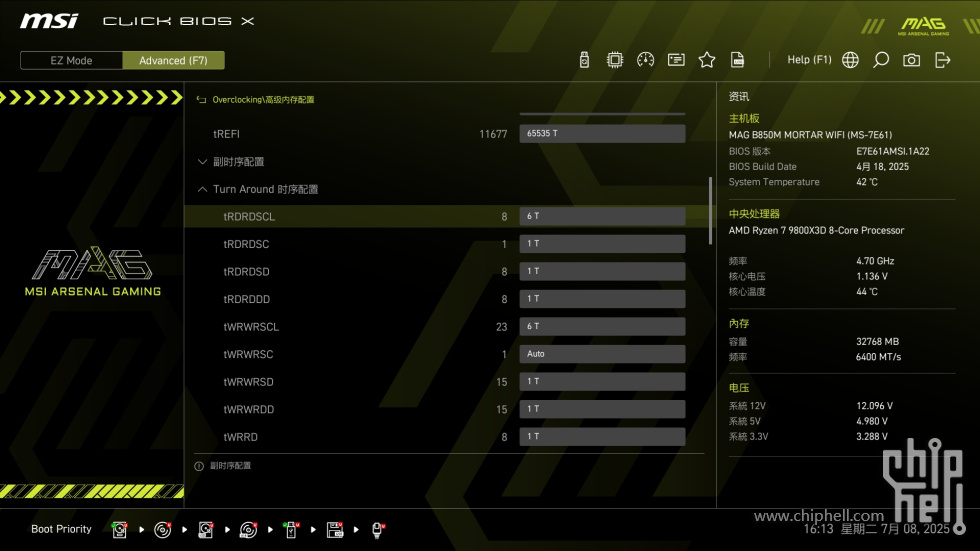Click the 6400 MT/s memory frequency value
Viewport: 980px width, 551px height.
879,357
